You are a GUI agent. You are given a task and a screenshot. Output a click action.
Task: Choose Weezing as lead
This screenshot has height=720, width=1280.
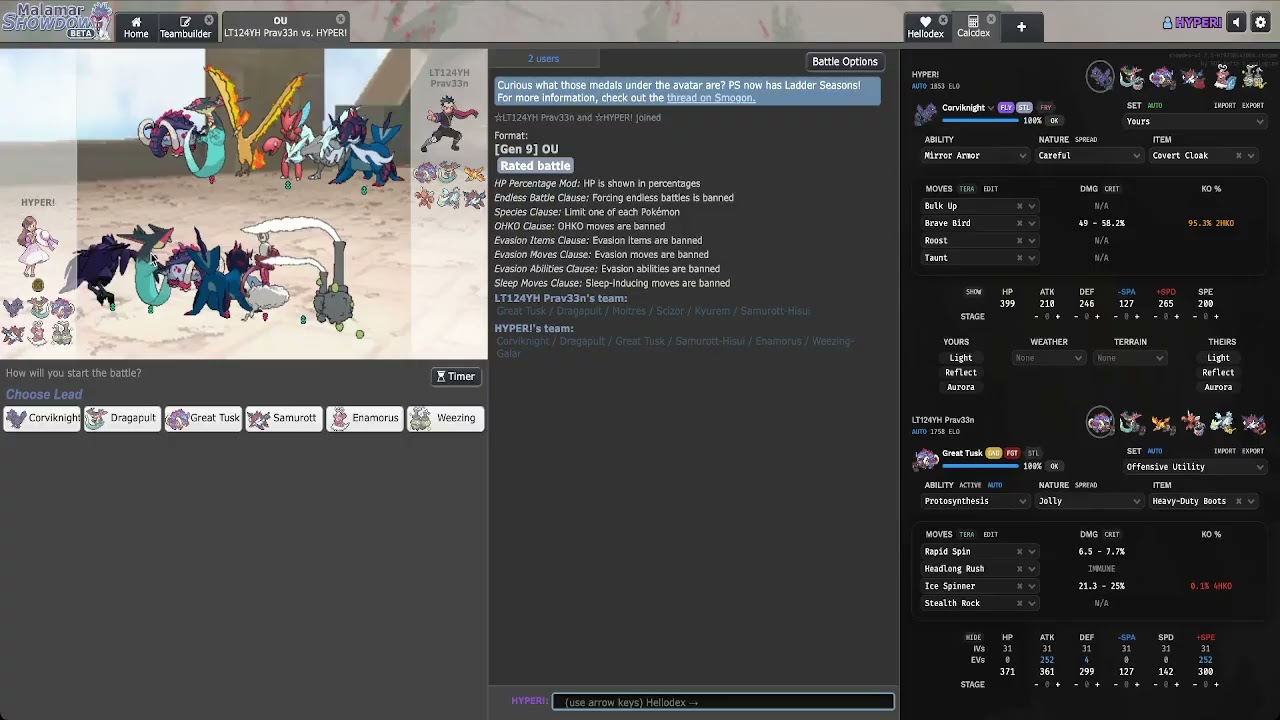pyautogui.click(x=446, y=418)
